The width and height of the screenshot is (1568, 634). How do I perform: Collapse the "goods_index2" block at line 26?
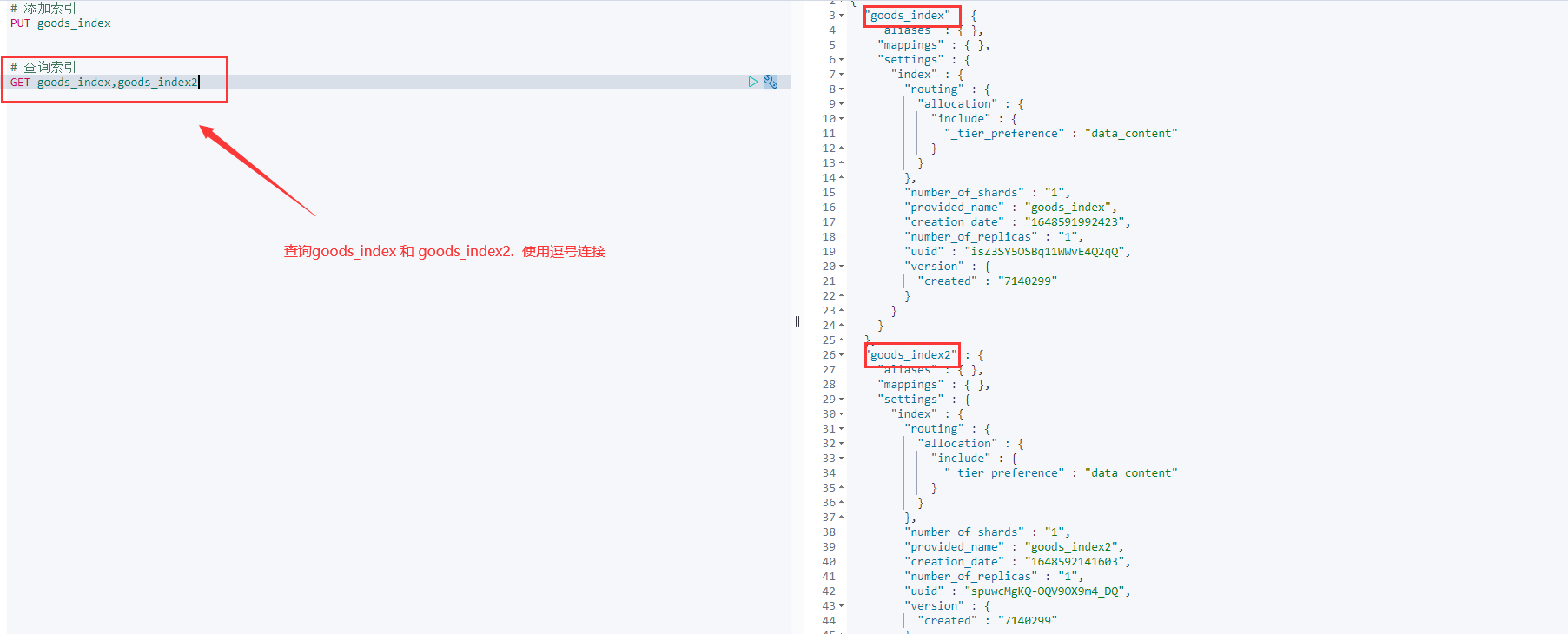[x=842, y=355]
